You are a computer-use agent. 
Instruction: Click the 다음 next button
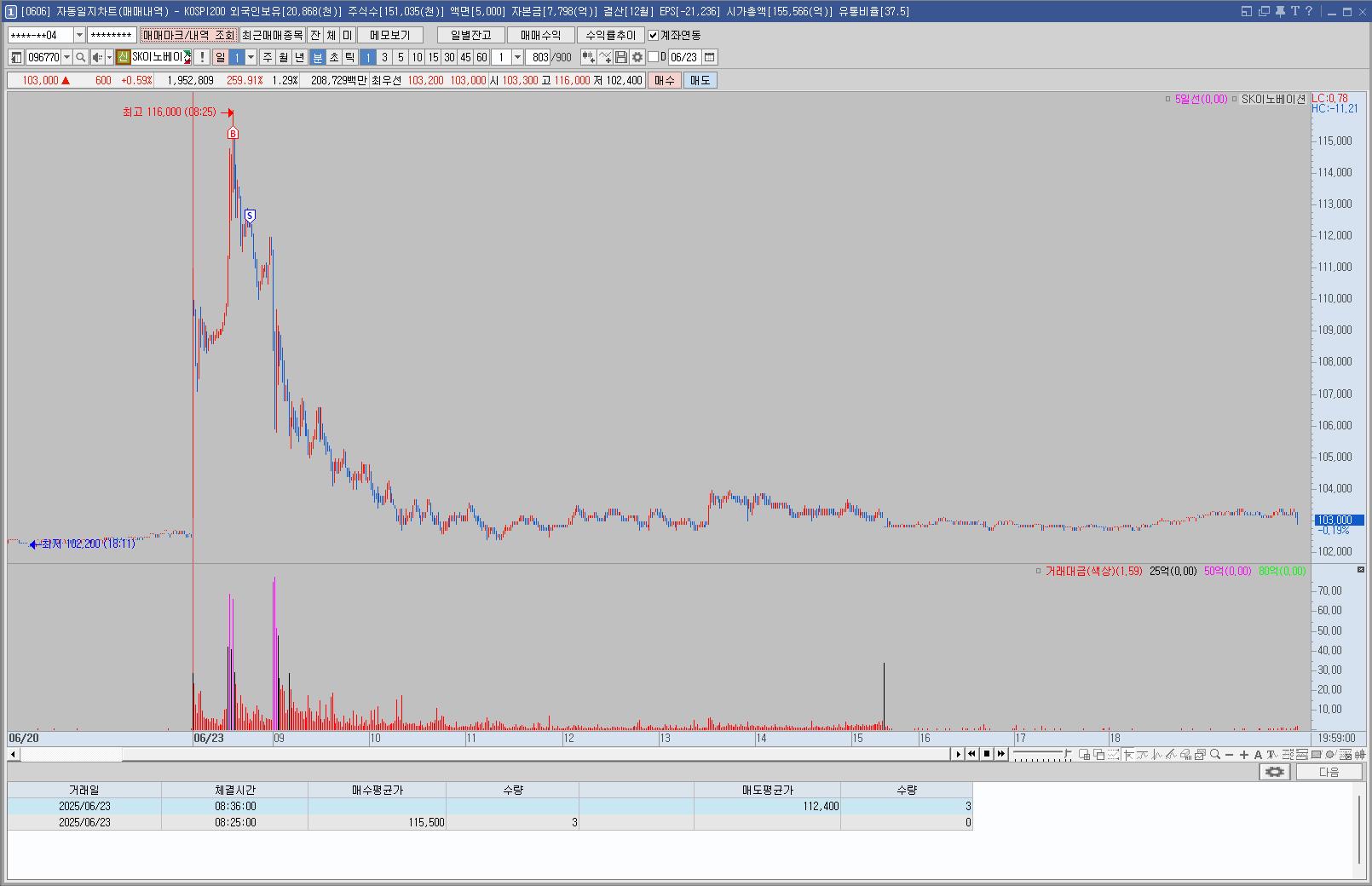pyautogui.click(x=1329, y=772)
